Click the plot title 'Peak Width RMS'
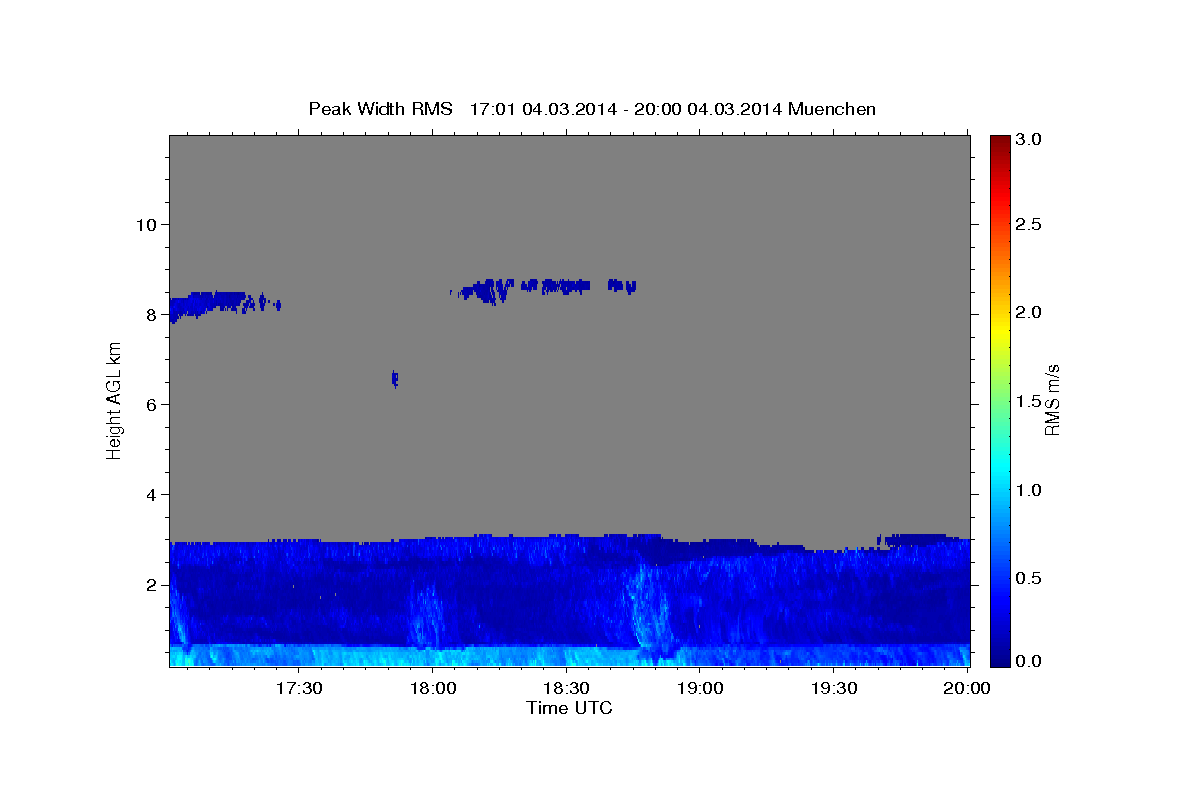 tap(380, 108)
